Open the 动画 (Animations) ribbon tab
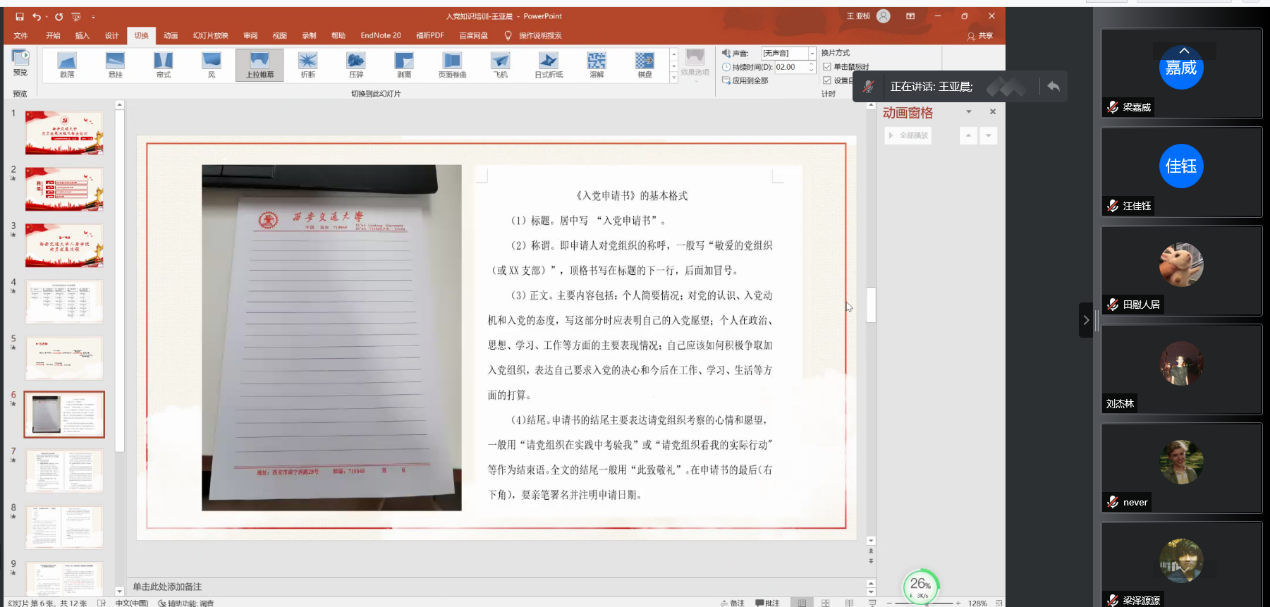 pos(171,35)
